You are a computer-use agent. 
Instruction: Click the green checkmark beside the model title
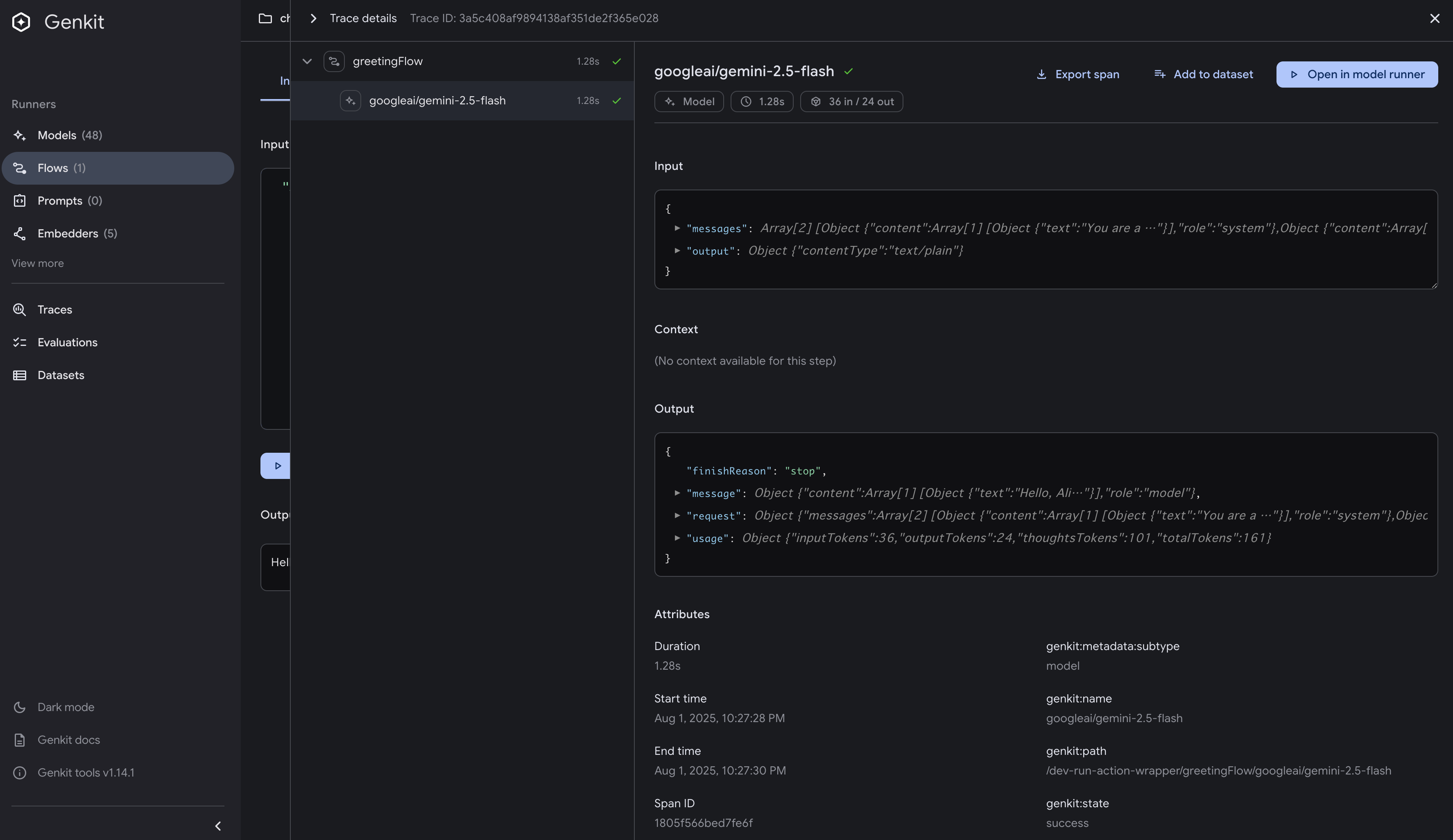click(x=848, y=72)
